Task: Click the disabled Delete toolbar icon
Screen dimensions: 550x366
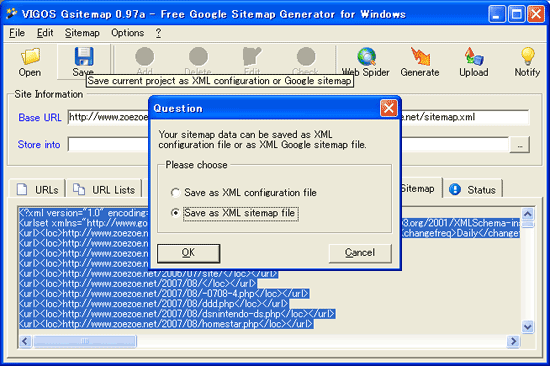Action: (x=198, y=56)
